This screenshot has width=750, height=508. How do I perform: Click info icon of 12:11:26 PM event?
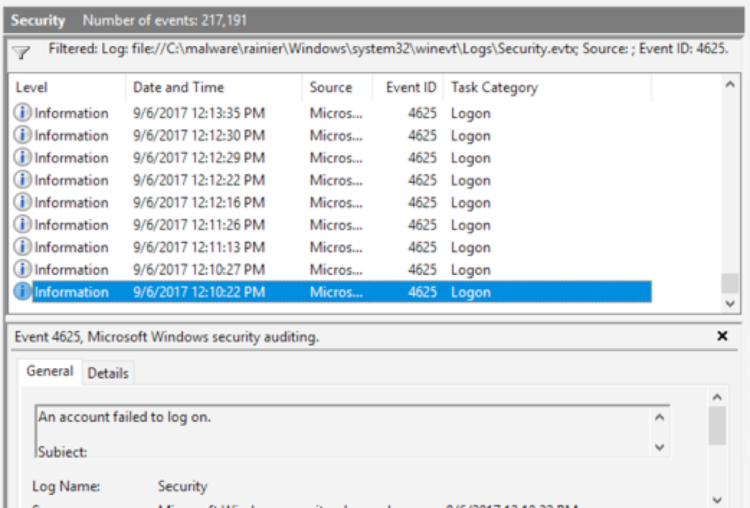pos(23,225)
